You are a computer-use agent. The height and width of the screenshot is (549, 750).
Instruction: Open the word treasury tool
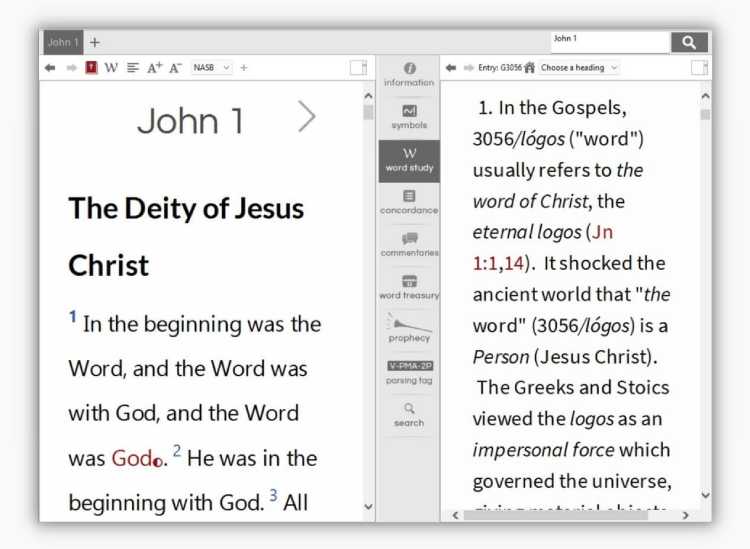coord(409,287)
